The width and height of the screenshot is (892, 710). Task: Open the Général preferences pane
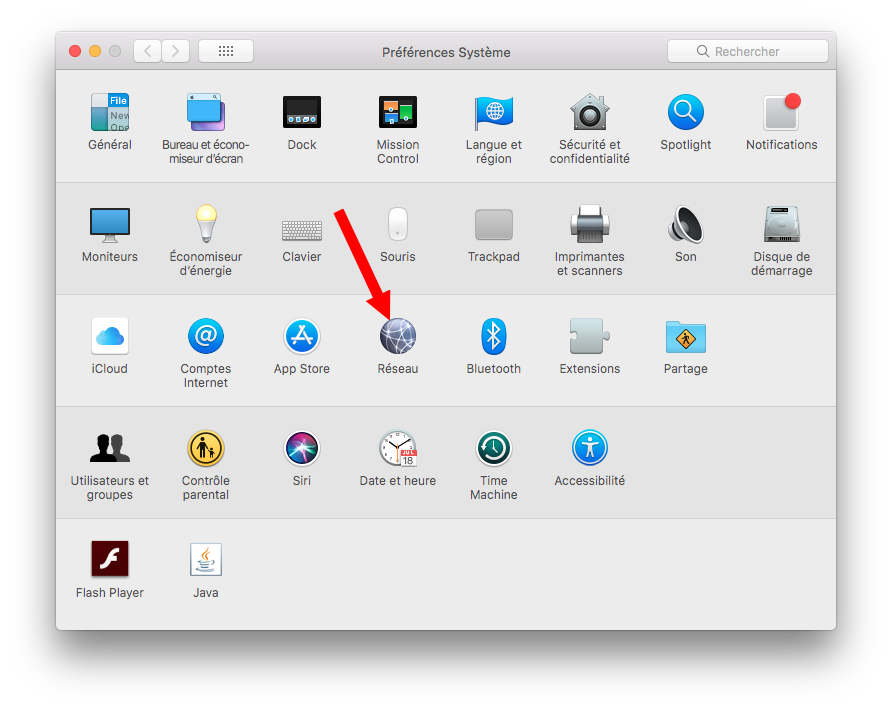pos(110,112)
